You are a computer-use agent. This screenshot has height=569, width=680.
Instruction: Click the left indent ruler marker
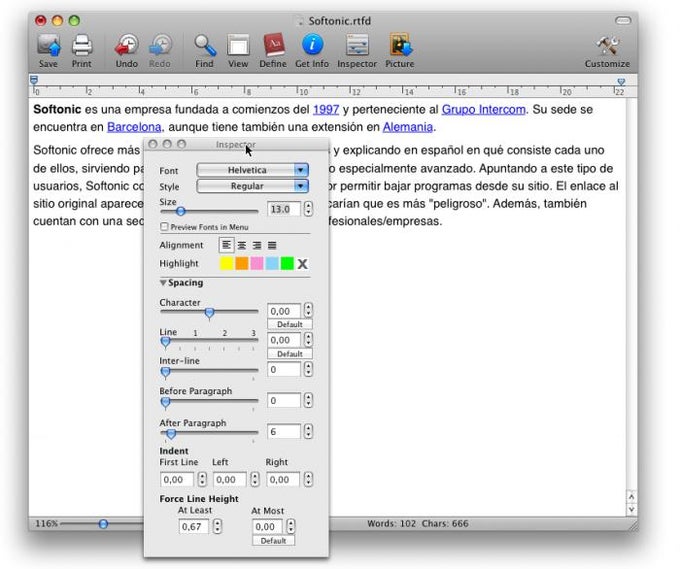tap(34, 80)
